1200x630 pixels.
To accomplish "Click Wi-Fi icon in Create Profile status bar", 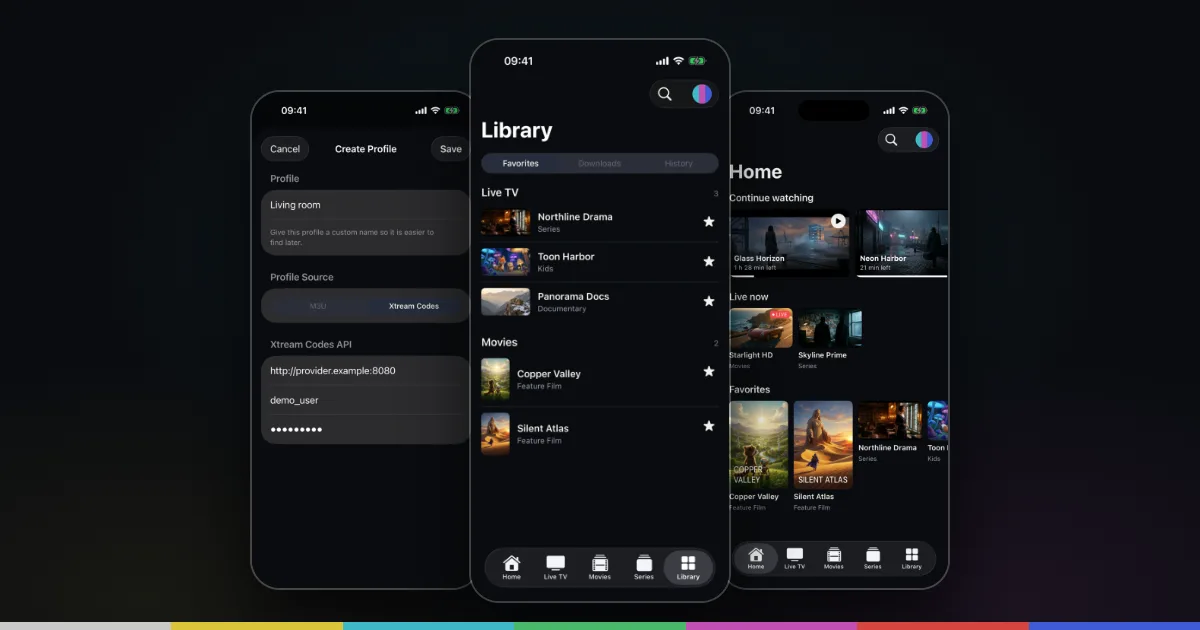I will [x=436, y=111].
